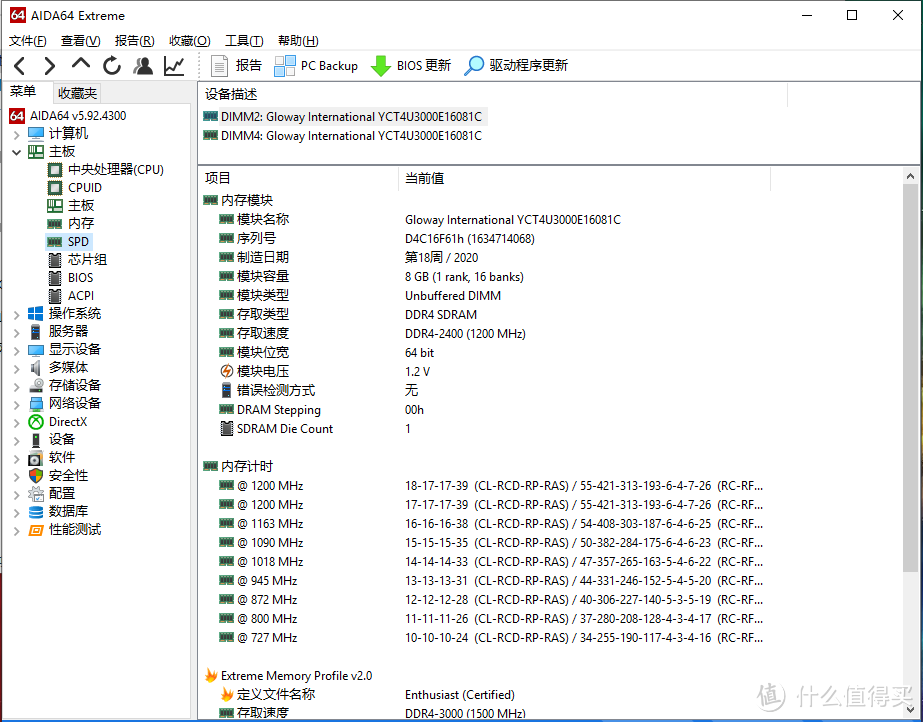Expand the 软件 tree node
This screenshot has height=722, width=923.
pos(16,458)
